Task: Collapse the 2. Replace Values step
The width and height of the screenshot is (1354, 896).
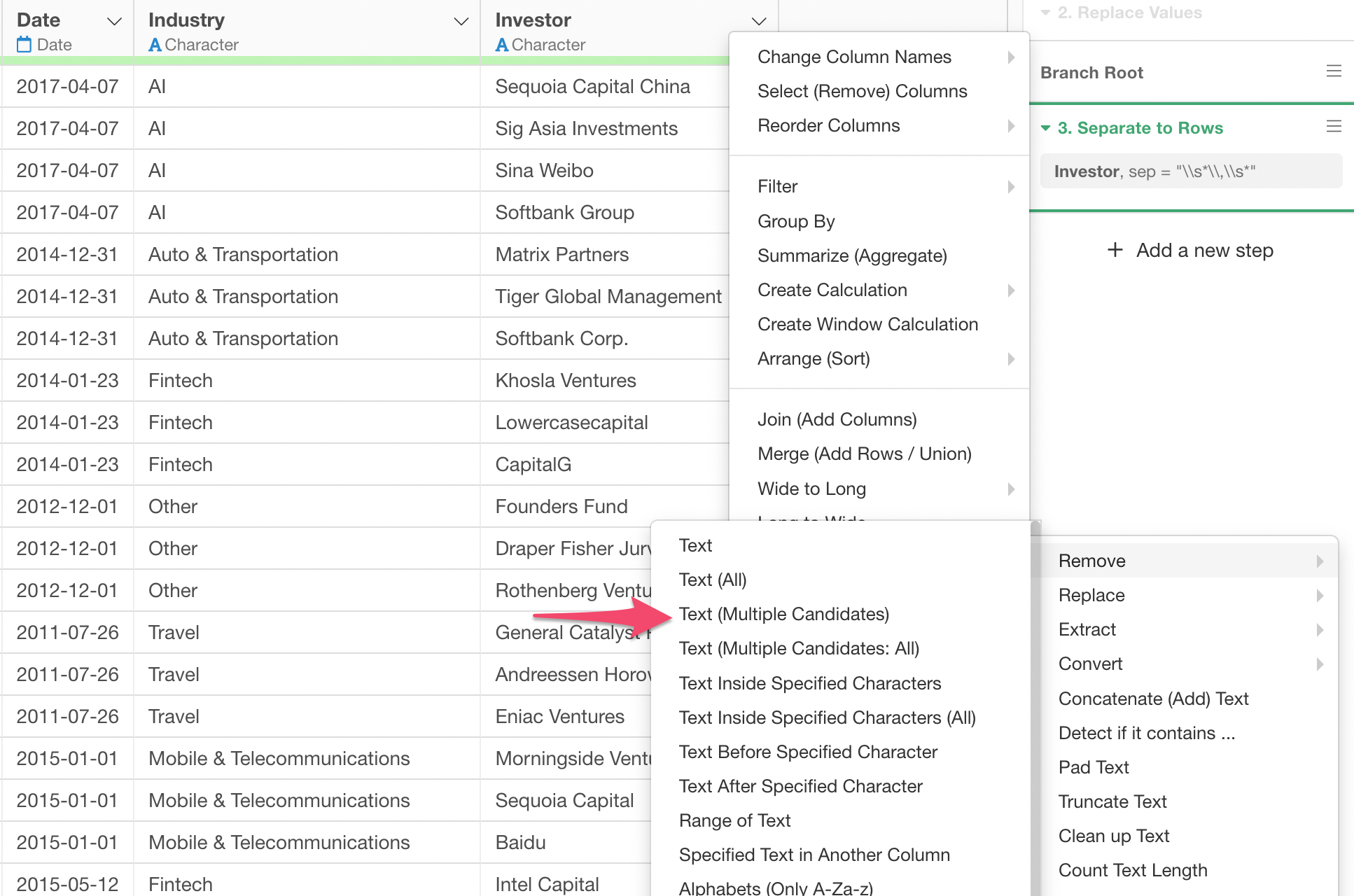Action: tap(1046, 13)
